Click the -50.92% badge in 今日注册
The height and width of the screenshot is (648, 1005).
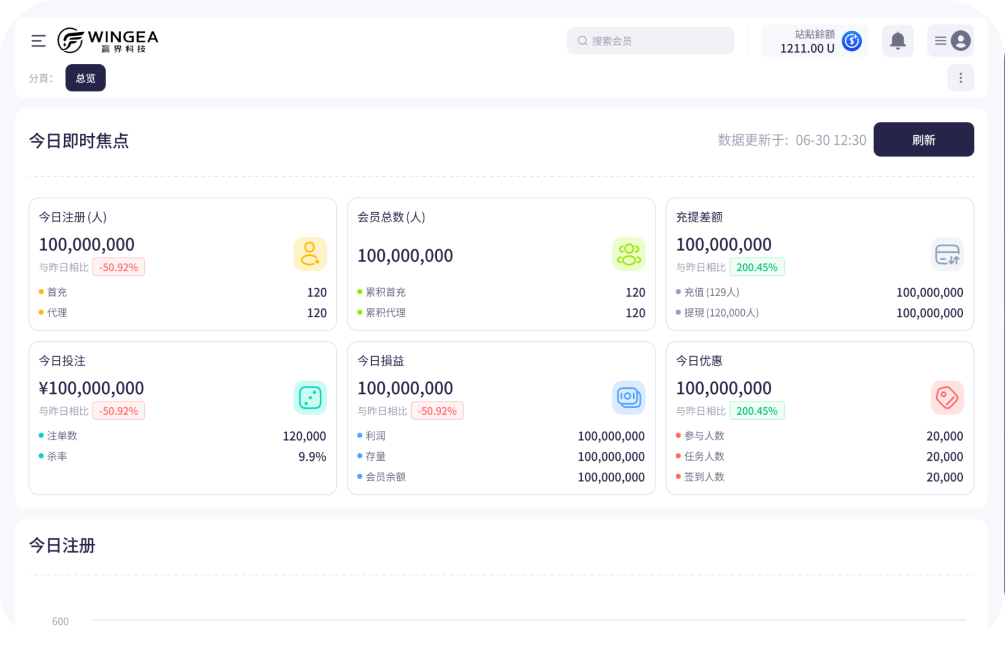(x=119, y=267)
